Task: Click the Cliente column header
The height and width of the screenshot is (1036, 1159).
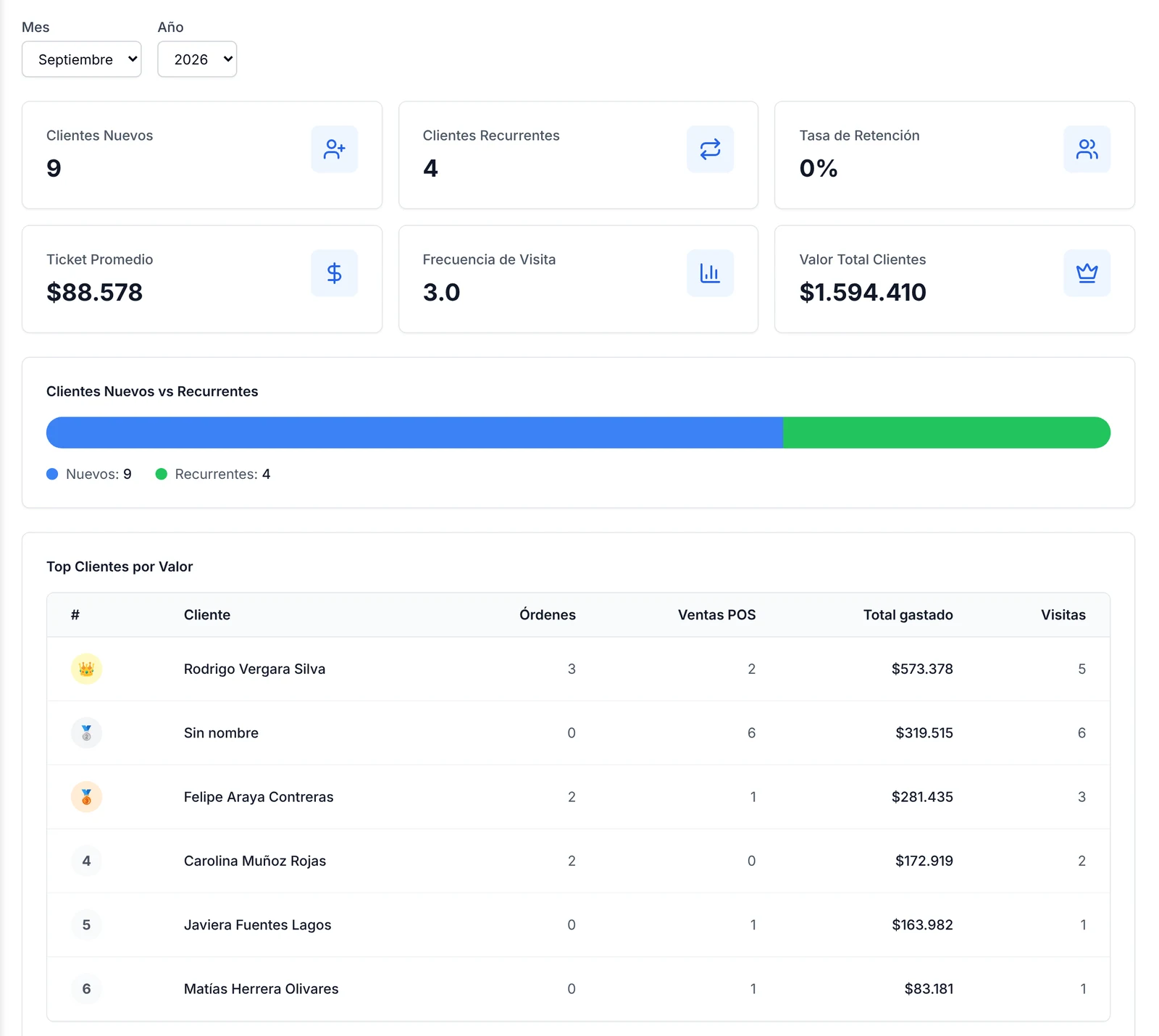Action: (x=207, y=615)
